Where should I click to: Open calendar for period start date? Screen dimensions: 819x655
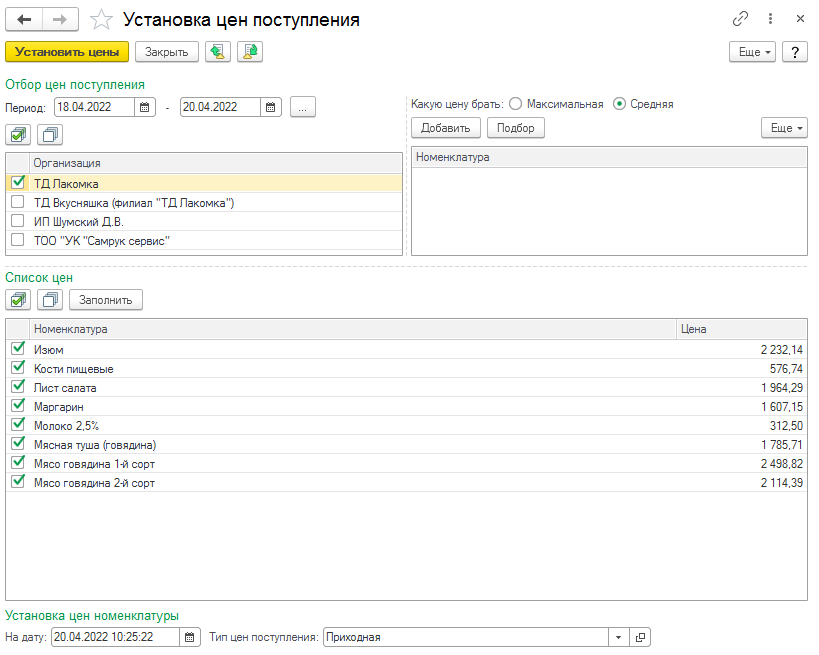point(145,107)
